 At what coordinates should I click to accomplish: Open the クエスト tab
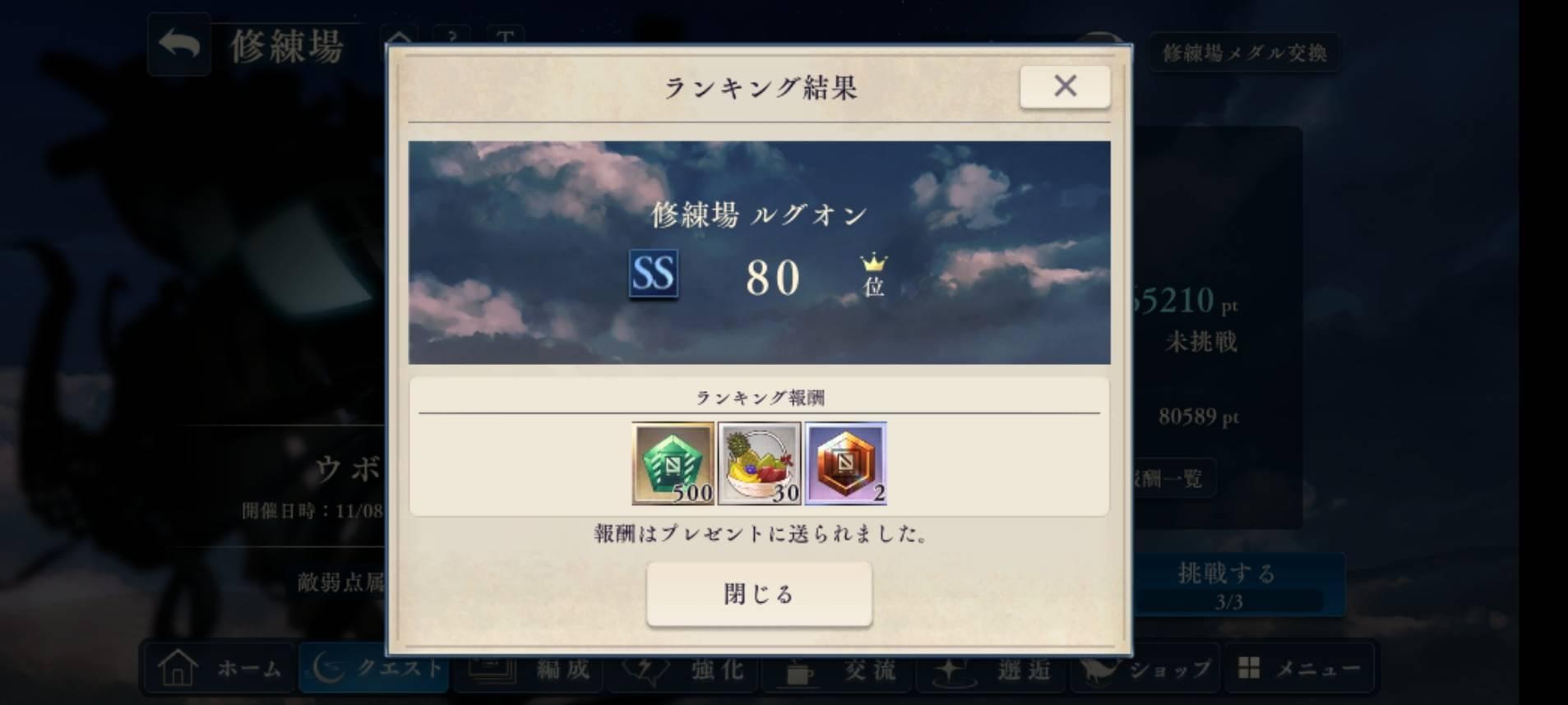tap(374, 668)
